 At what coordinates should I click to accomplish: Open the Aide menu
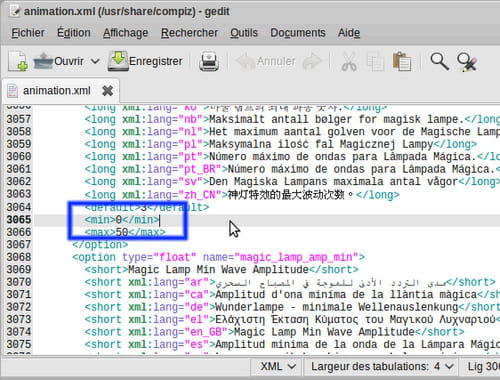[349, 33]
